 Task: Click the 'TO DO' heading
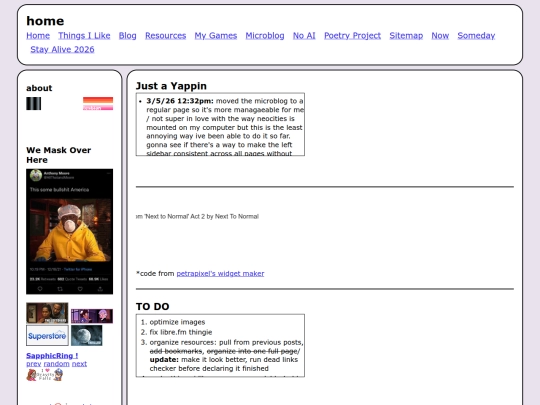point(153,307)
